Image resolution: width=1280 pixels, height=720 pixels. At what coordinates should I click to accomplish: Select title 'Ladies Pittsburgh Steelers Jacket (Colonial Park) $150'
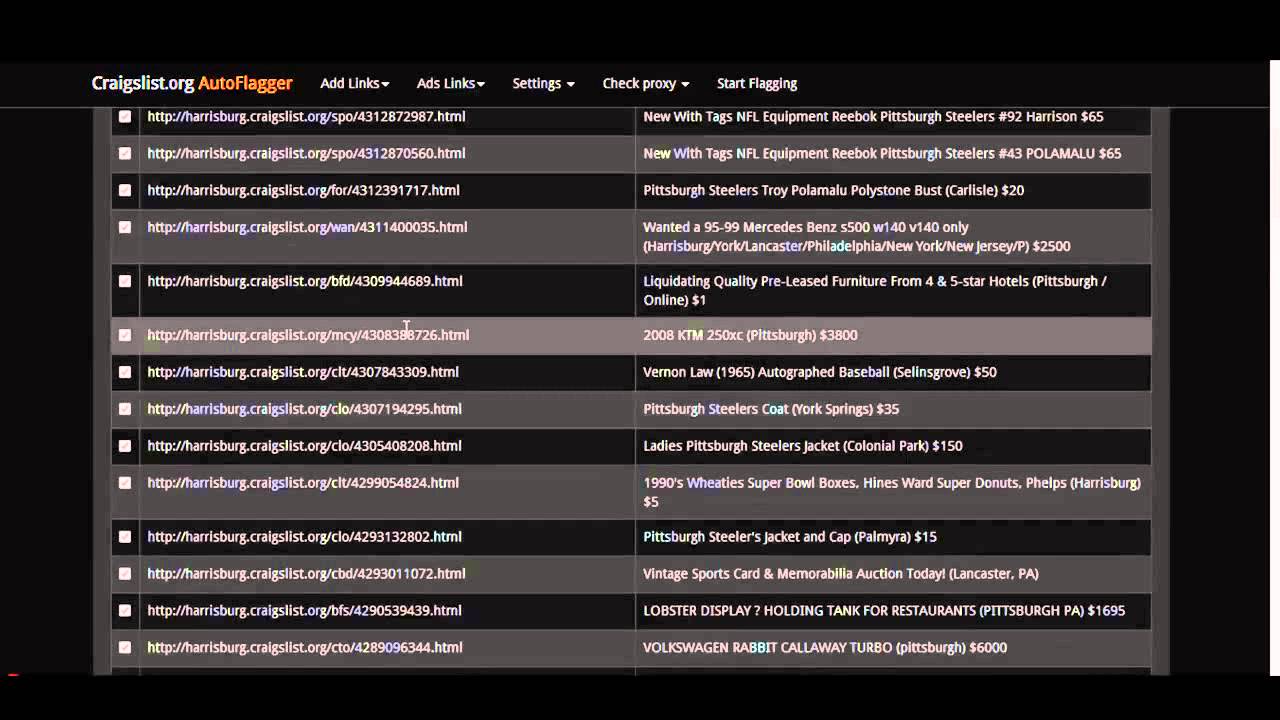click(x=803, y=447)
